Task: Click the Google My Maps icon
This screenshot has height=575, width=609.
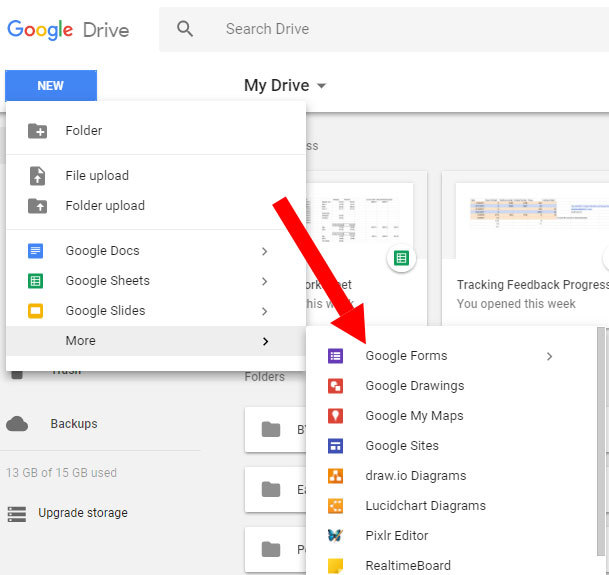Action: [x=335, y=416]
